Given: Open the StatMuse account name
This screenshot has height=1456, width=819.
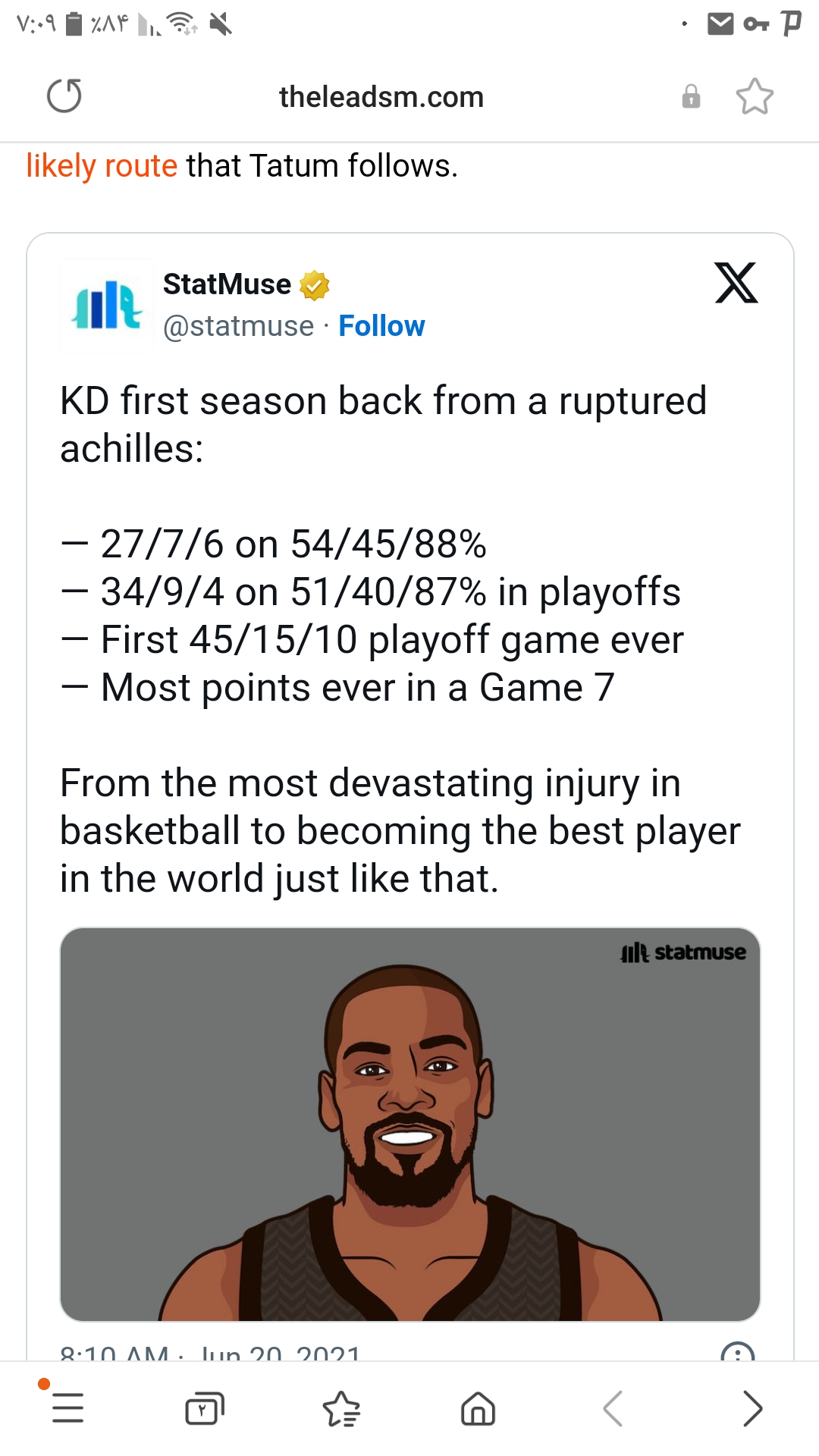Looking at the screenshot, I should tap(227, 284).
